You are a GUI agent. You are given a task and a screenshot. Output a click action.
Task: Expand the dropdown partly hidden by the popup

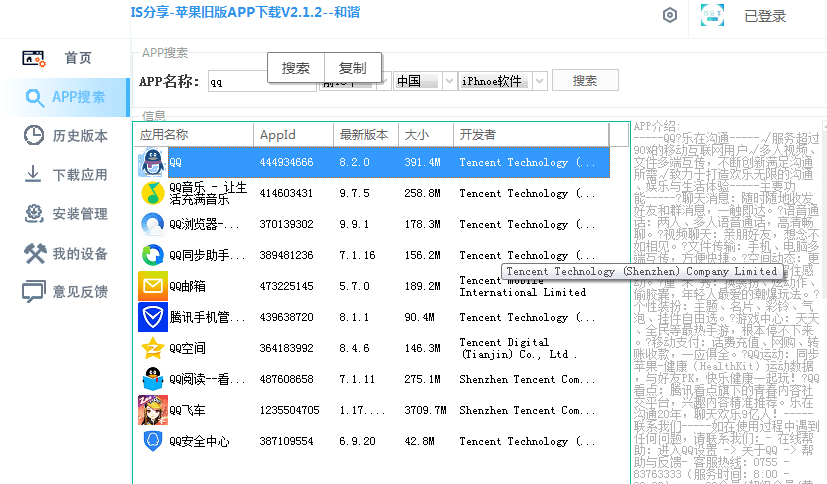[384, 82]
